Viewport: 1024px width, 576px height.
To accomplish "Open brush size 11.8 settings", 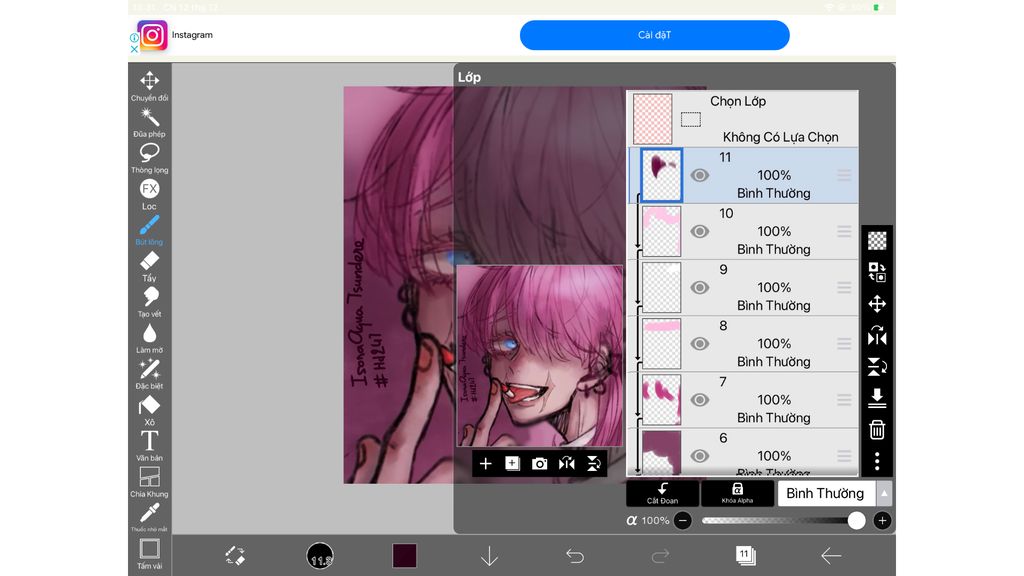I will pos(320,556).
